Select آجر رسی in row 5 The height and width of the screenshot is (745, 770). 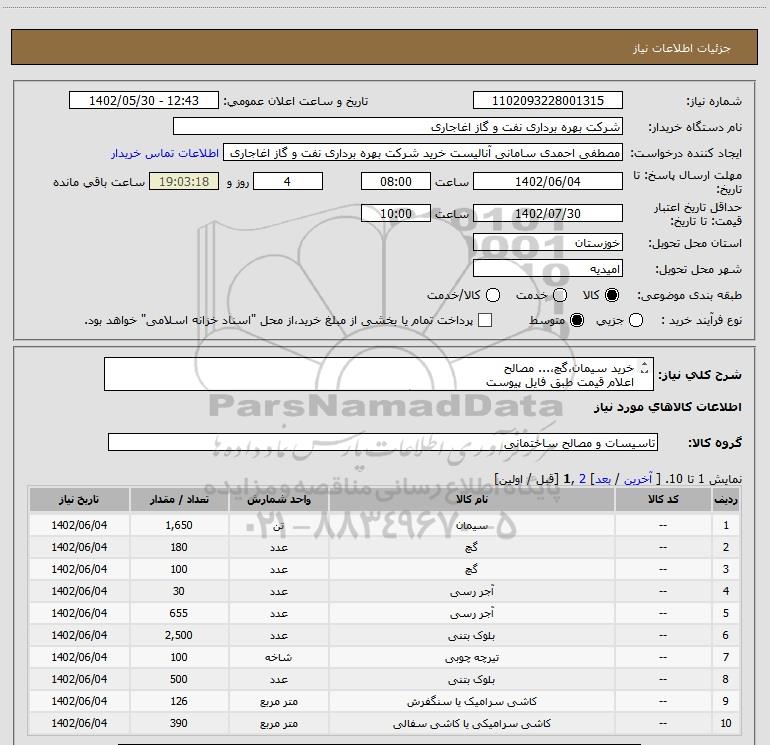point(471,613)
